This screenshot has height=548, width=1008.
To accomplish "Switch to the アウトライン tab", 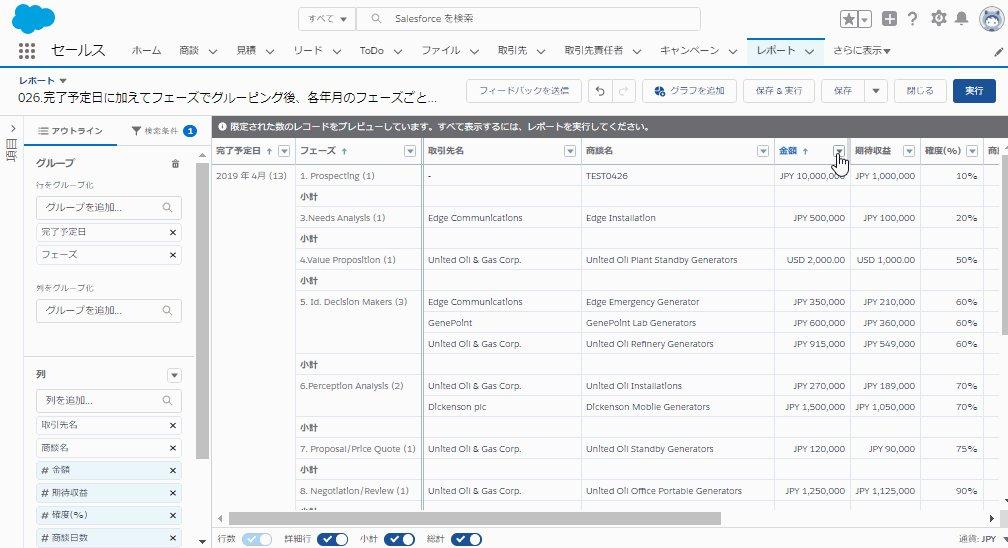I will 70,131.
